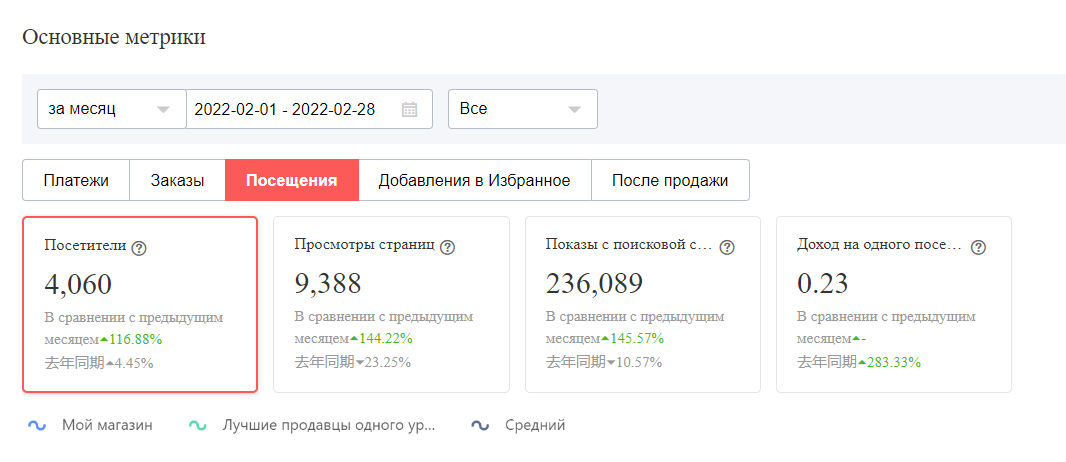The width and height of the screenshot is (1066, 462).
Task: Expand the Все filter dropdown
Action: coord(523,109)
